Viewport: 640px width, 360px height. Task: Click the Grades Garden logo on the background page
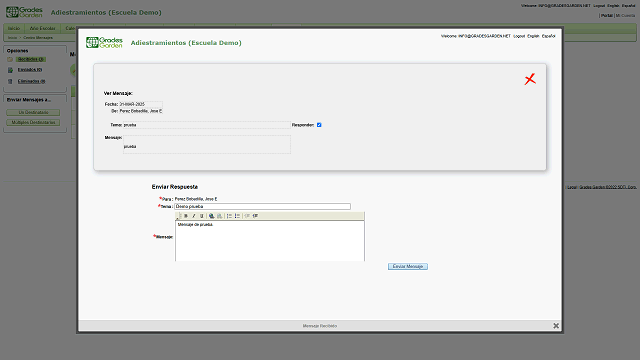24,12
